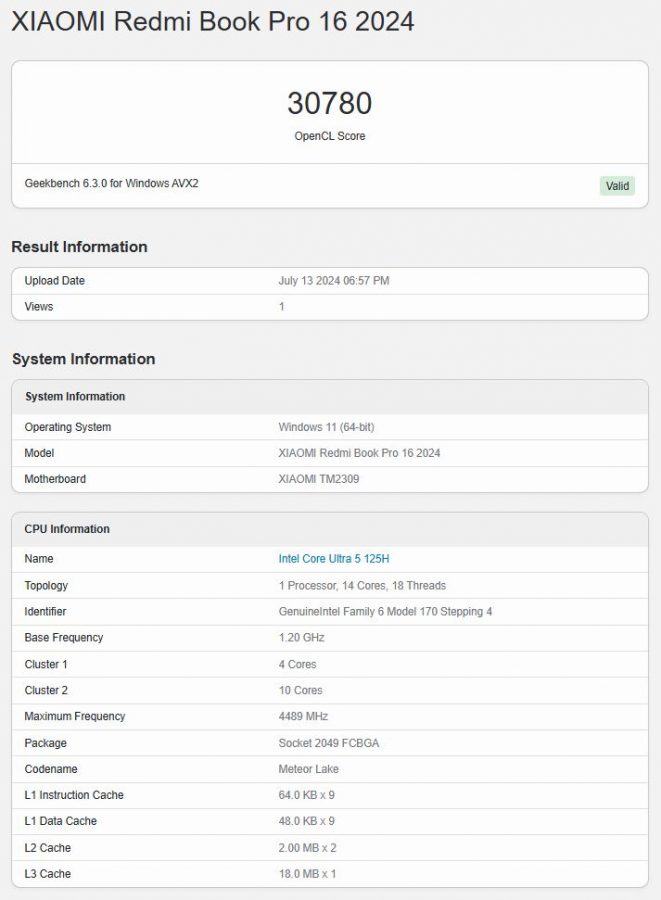
Task: Select the upload date July 13 2024 06:57 PM
Action: [334, 281]
